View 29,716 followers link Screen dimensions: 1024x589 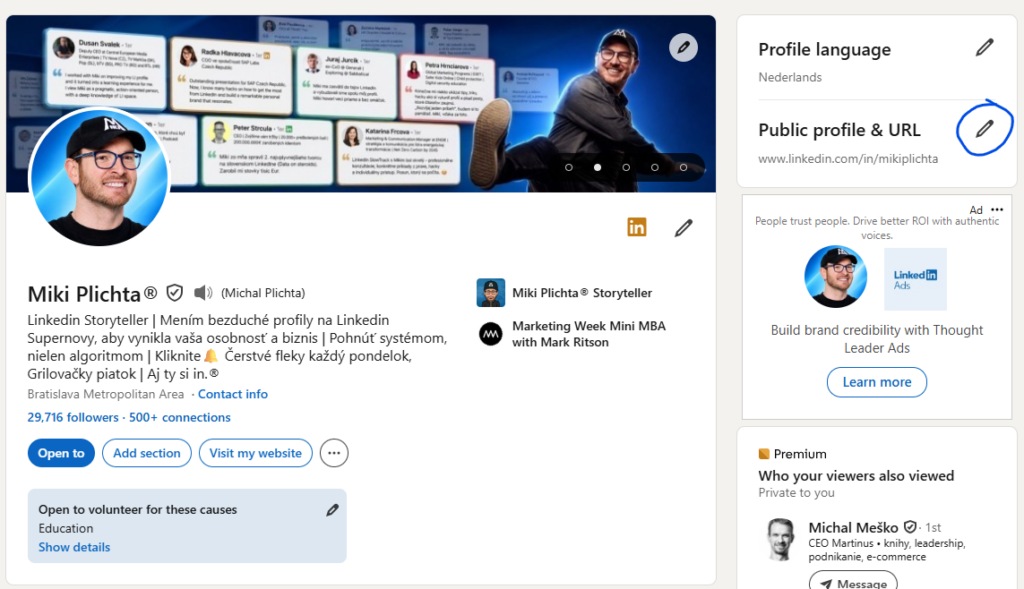pos(73,417)
